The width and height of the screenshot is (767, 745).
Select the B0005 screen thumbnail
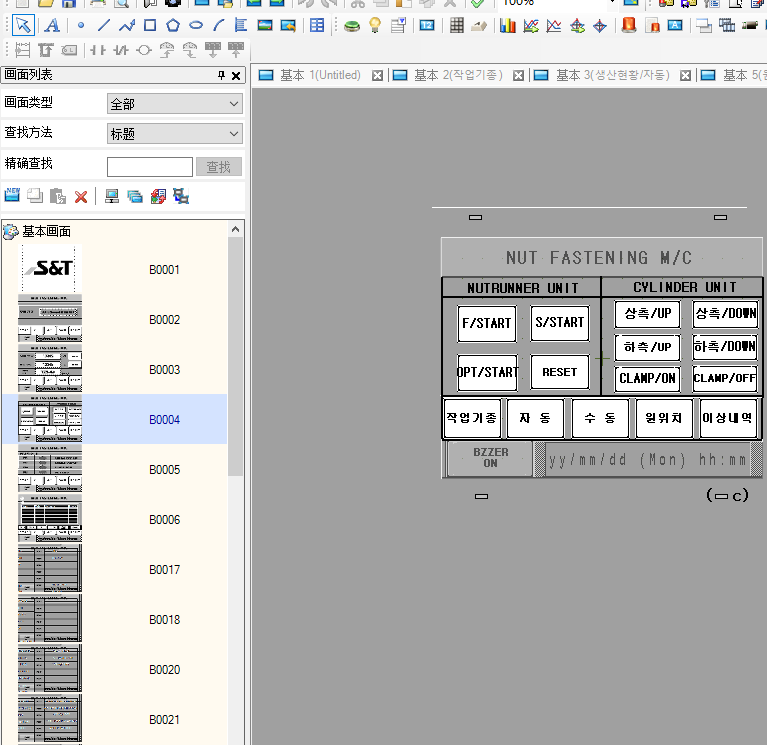pyautogui.click(x=49, y=469)
